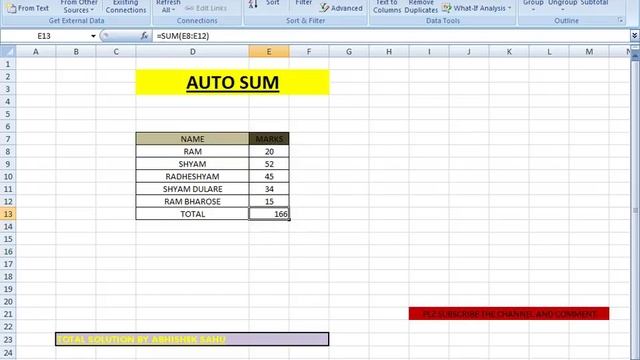Image resolution: width=640 pixels, height=360 pixels.
Task: Open the Outline dialog launcher
Action: (620, 20)
